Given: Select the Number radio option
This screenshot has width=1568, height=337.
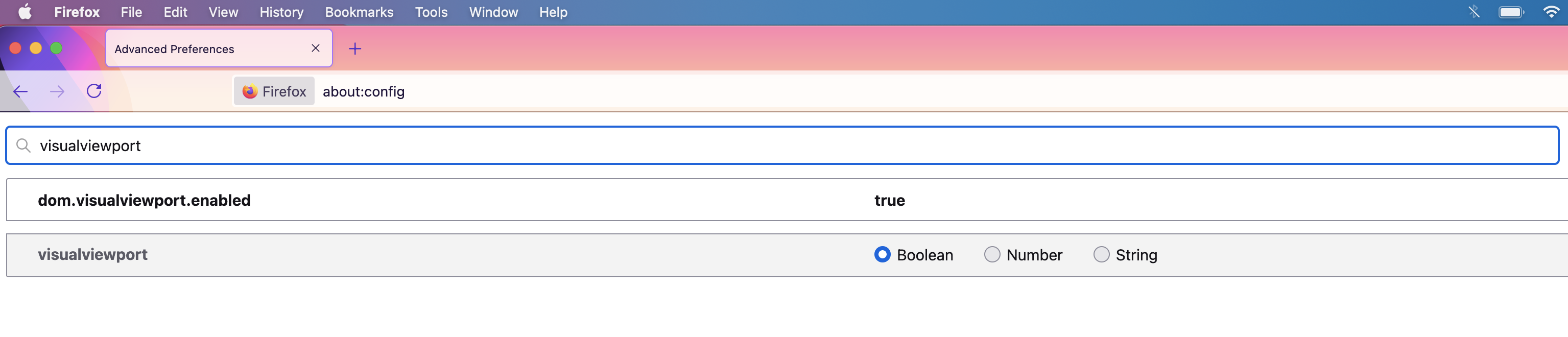Looking at the screenshot, I should coord(992,254).
